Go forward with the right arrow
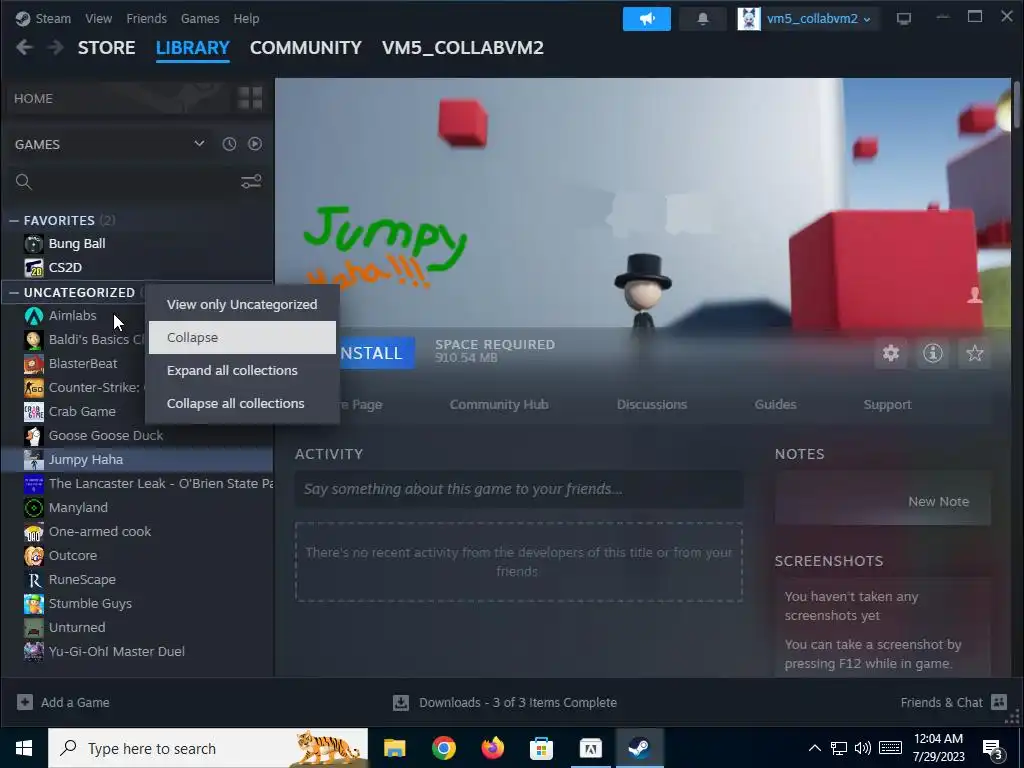1024x768 pixels. pos(56,48)
